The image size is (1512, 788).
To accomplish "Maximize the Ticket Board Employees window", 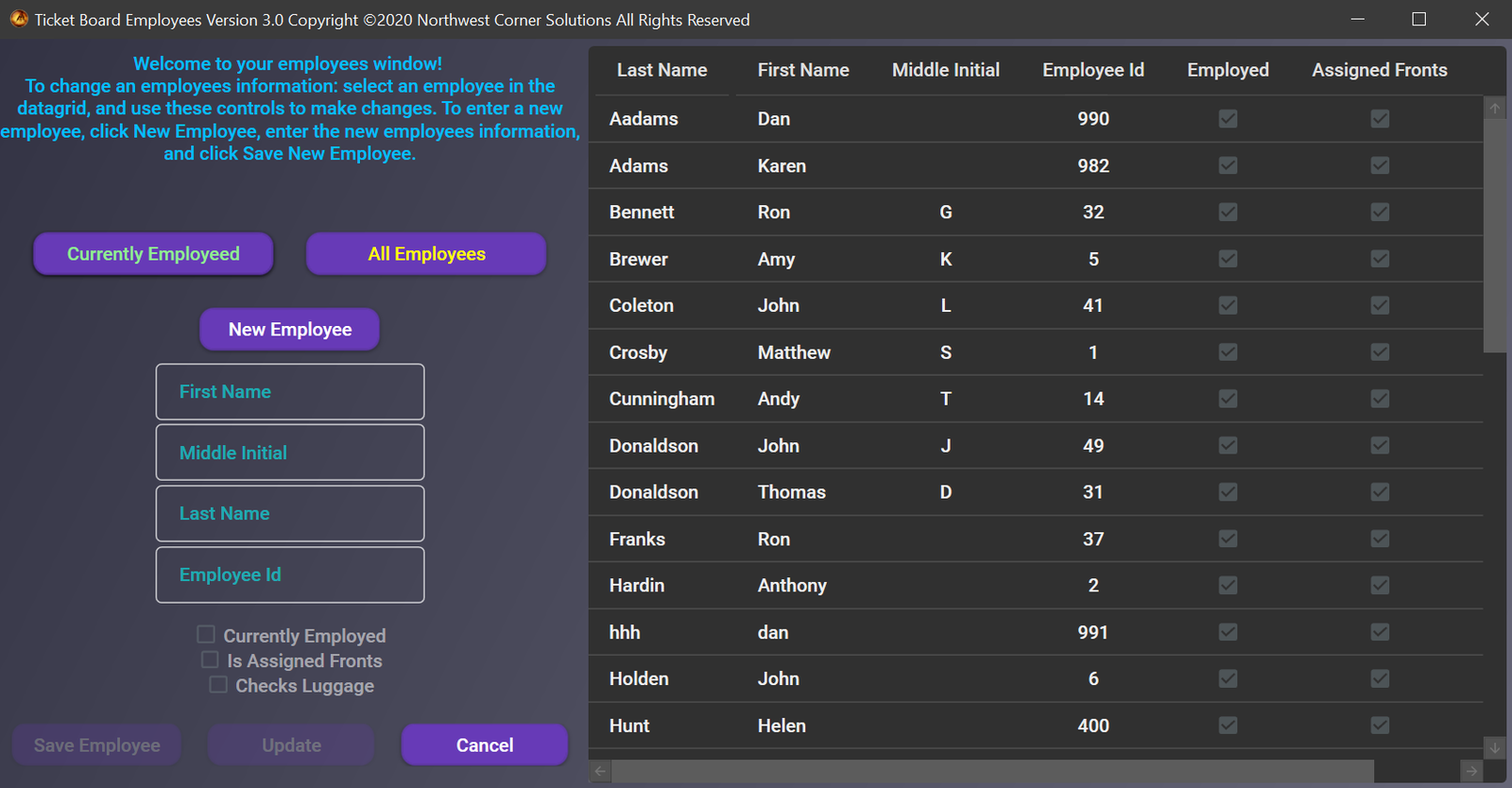I will point(1418,19).
